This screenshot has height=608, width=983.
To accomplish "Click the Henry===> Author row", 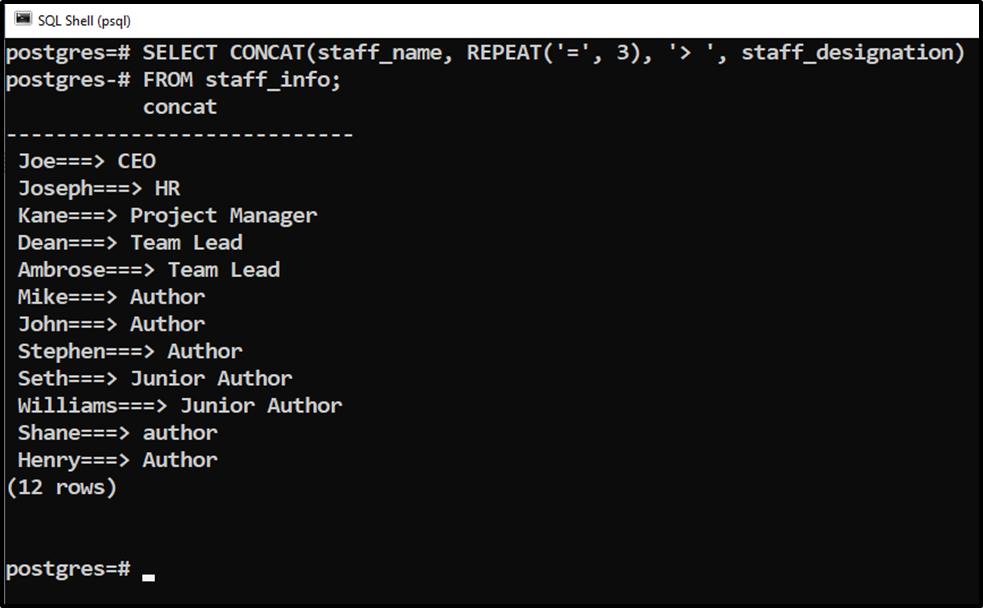I will point(118,461).
